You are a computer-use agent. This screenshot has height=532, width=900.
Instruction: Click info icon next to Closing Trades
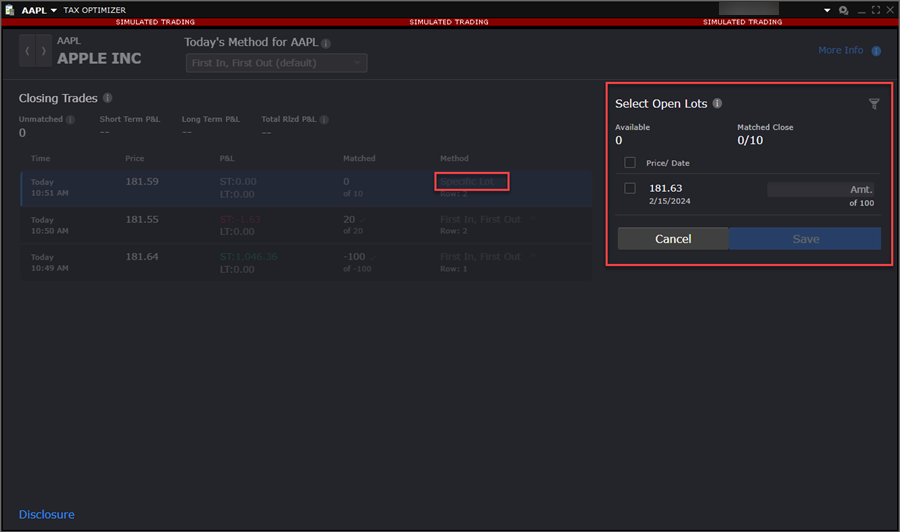pyautogui.click(x=107, y=98)
